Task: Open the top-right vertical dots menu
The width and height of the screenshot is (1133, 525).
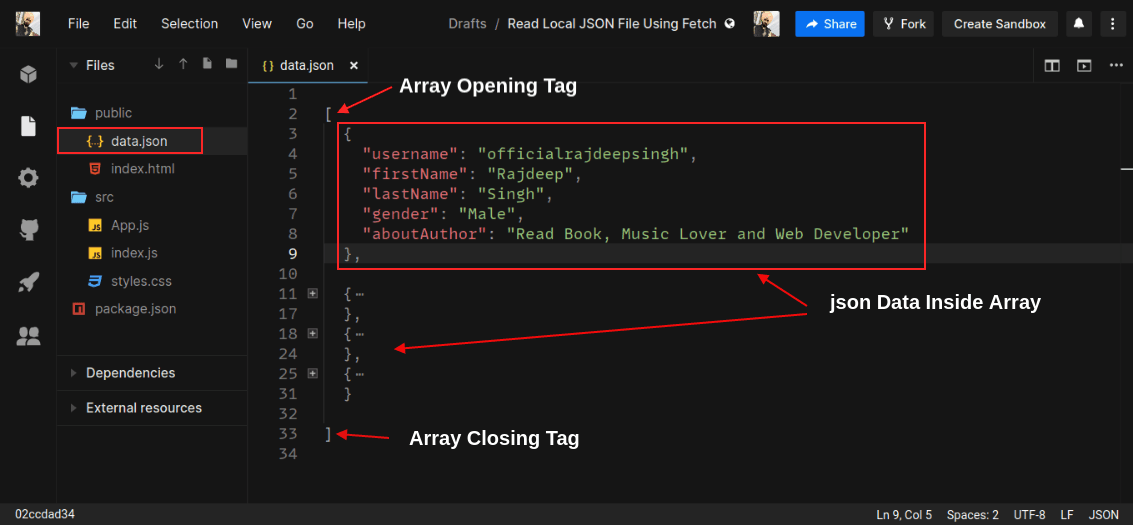Action: 1111,24
